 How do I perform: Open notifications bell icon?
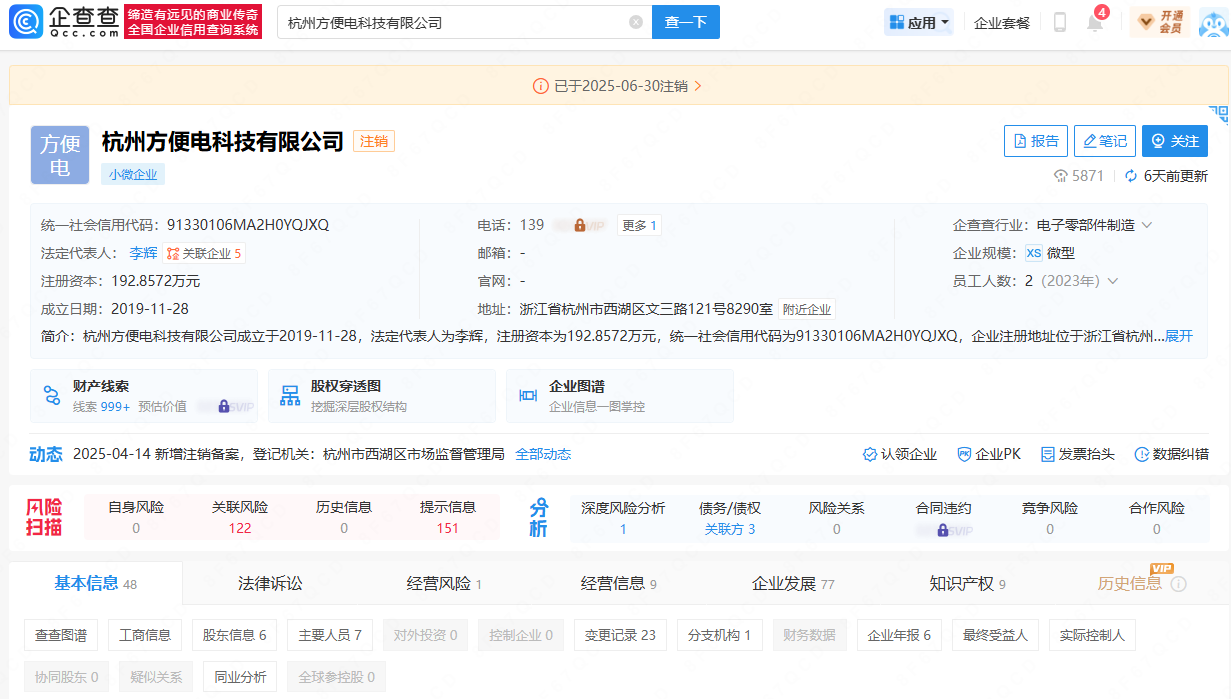pos(1095,22)
